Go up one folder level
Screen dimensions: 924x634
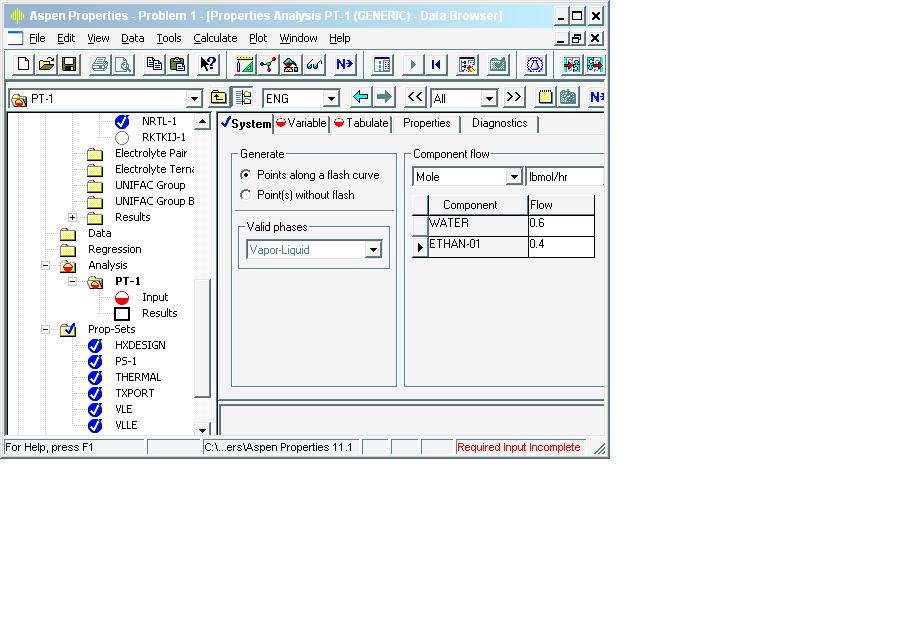click(x=219, y=97)
